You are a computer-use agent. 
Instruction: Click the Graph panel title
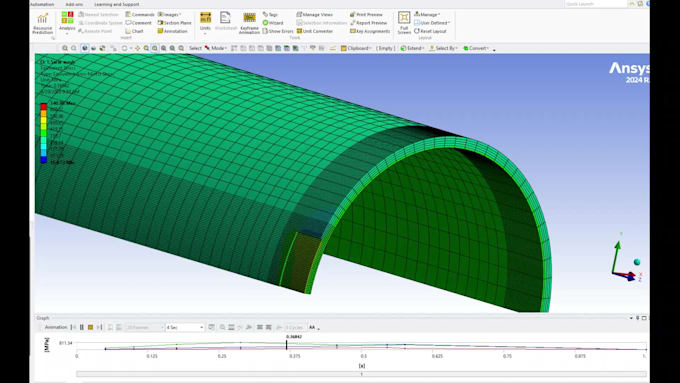(43, 318)
